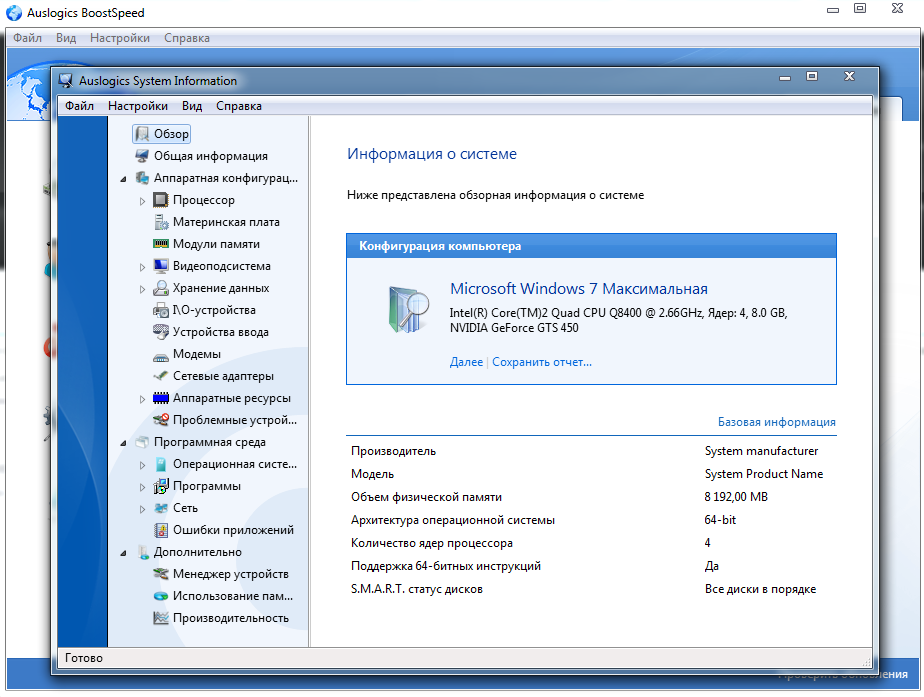
Task: Click the Программы icon
Action: tap(161, 486)
